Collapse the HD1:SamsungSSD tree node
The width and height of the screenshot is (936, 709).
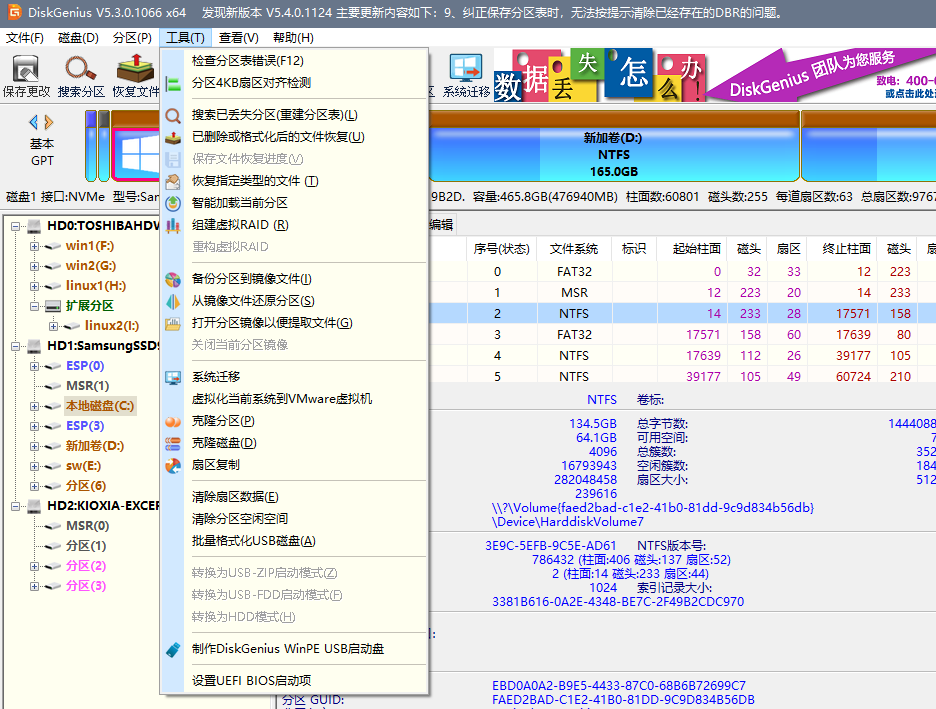click(x=16, y=346)
